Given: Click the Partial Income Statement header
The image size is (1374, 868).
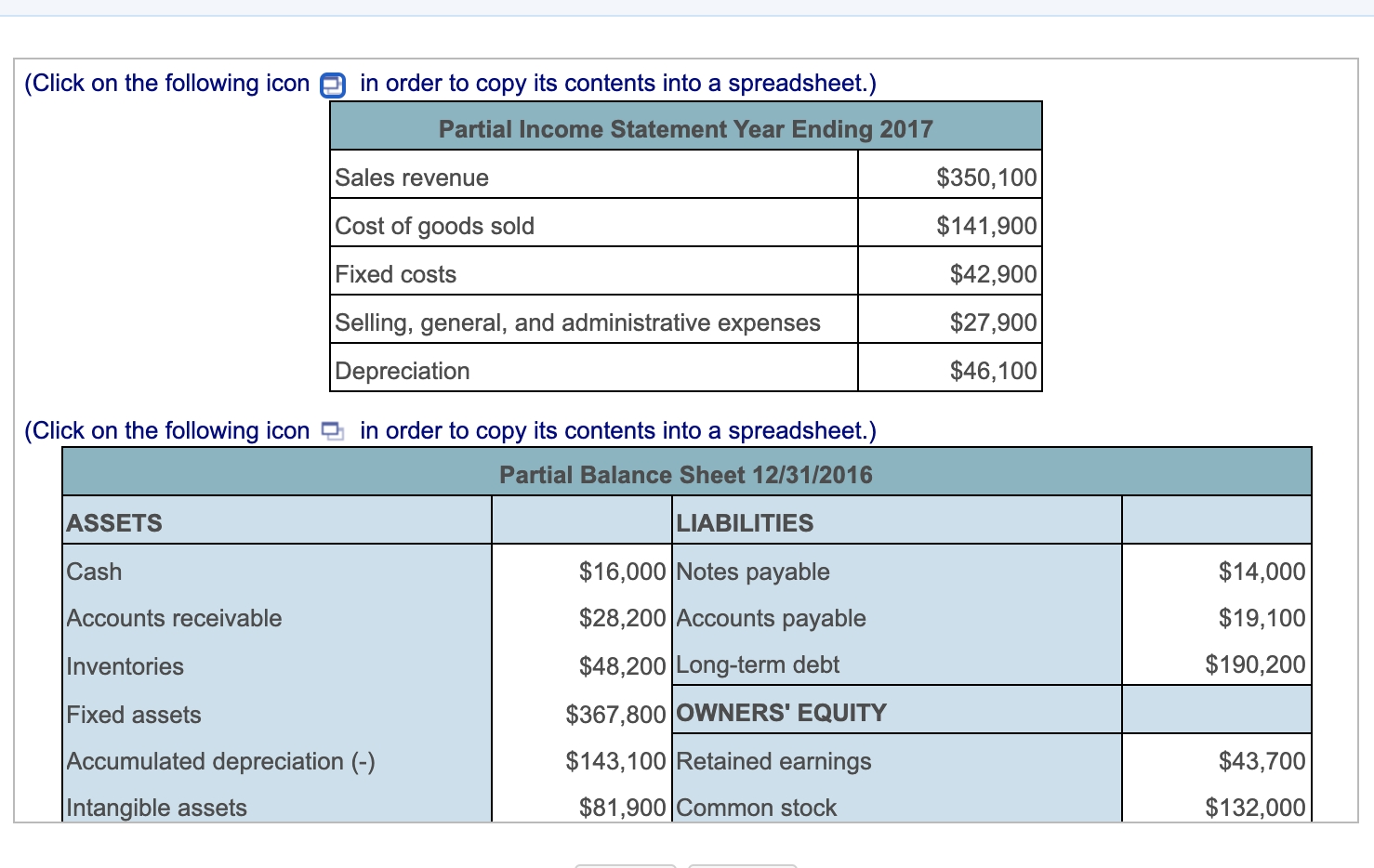Looking at the screenshot, I should [685, 128].
